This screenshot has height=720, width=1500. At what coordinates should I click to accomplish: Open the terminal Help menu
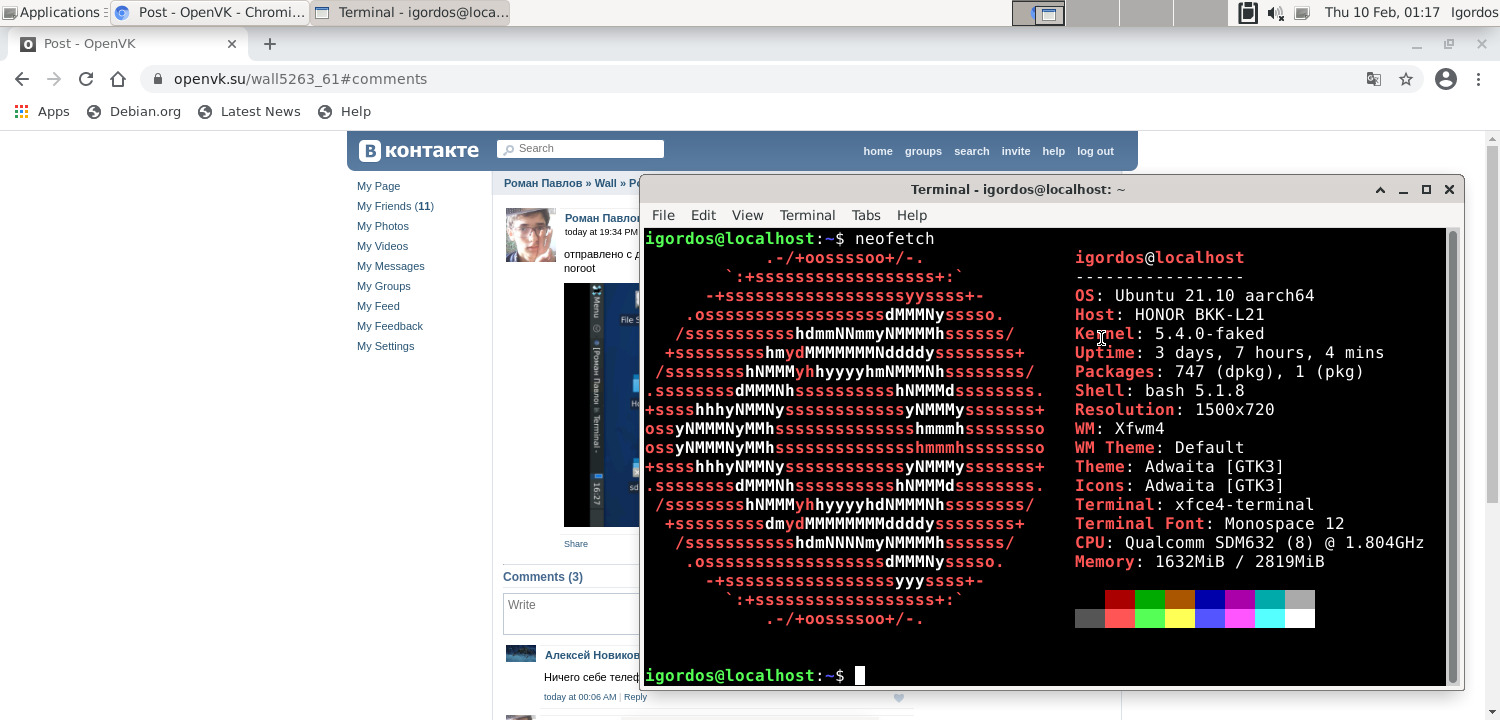click(912, 215)
